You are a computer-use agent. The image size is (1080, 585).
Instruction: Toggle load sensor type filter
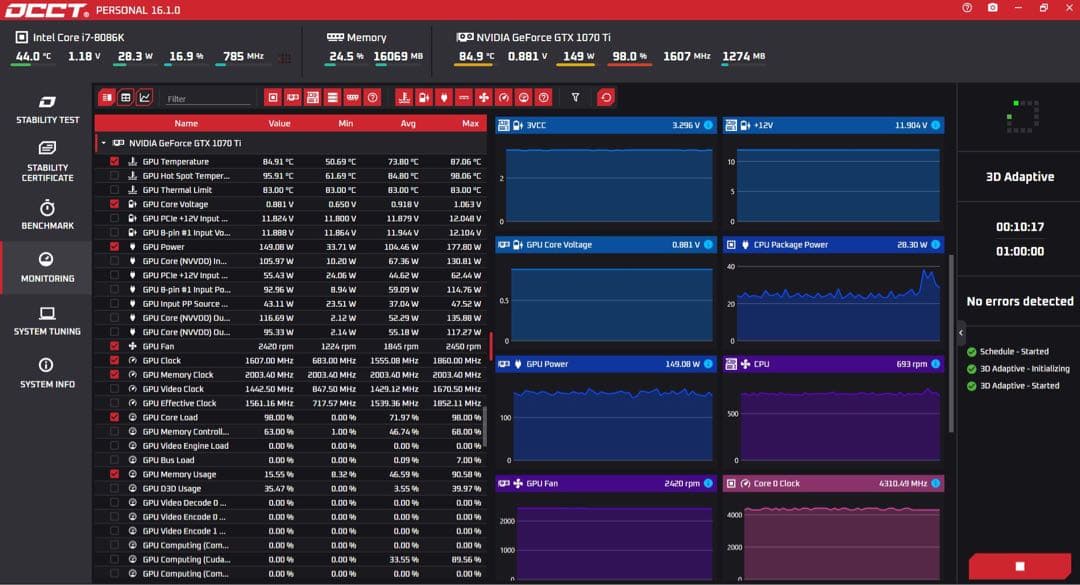coord(524,98)
